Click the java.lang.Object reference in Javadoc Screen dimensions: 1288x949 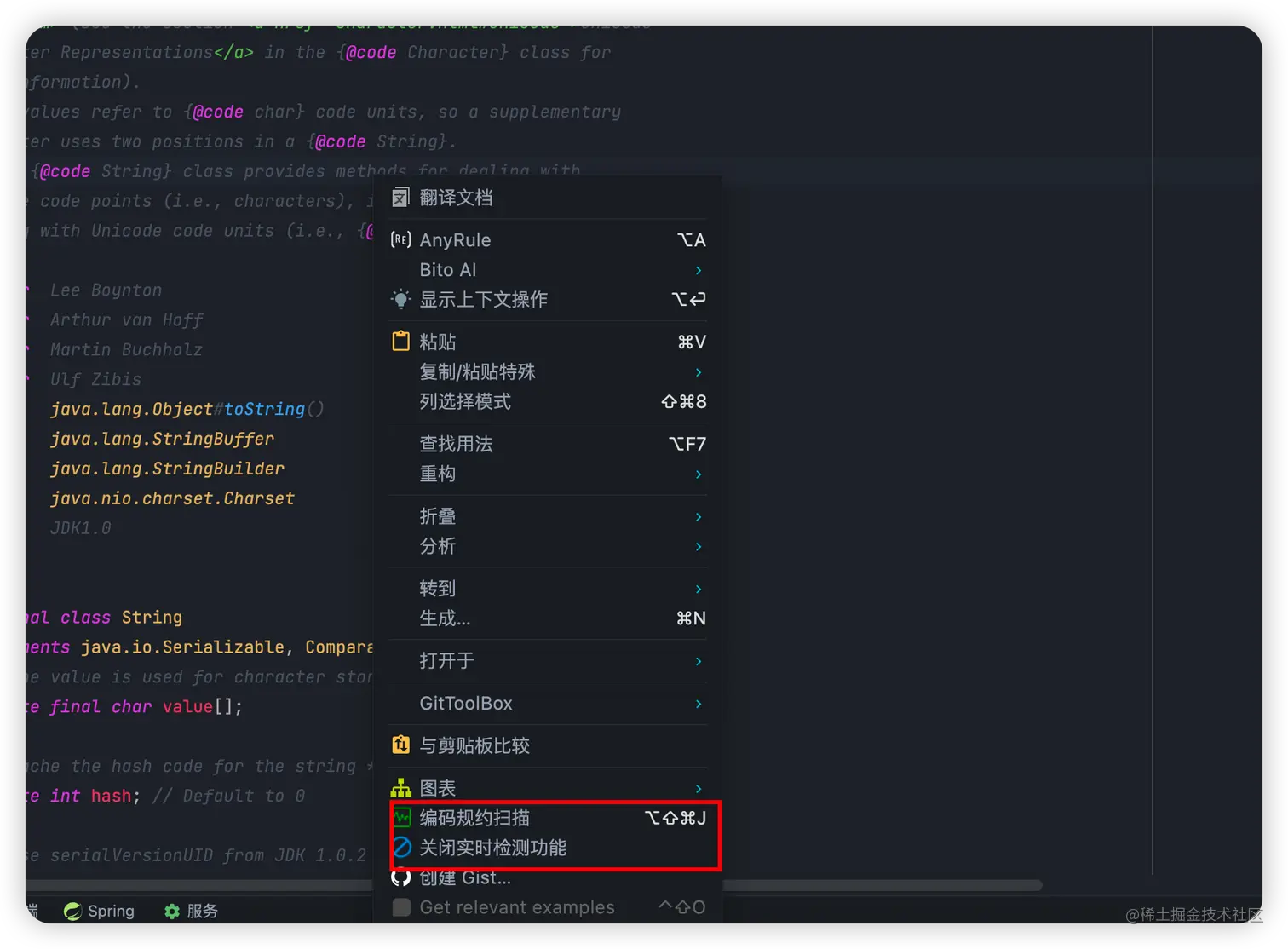click(131, 409)
